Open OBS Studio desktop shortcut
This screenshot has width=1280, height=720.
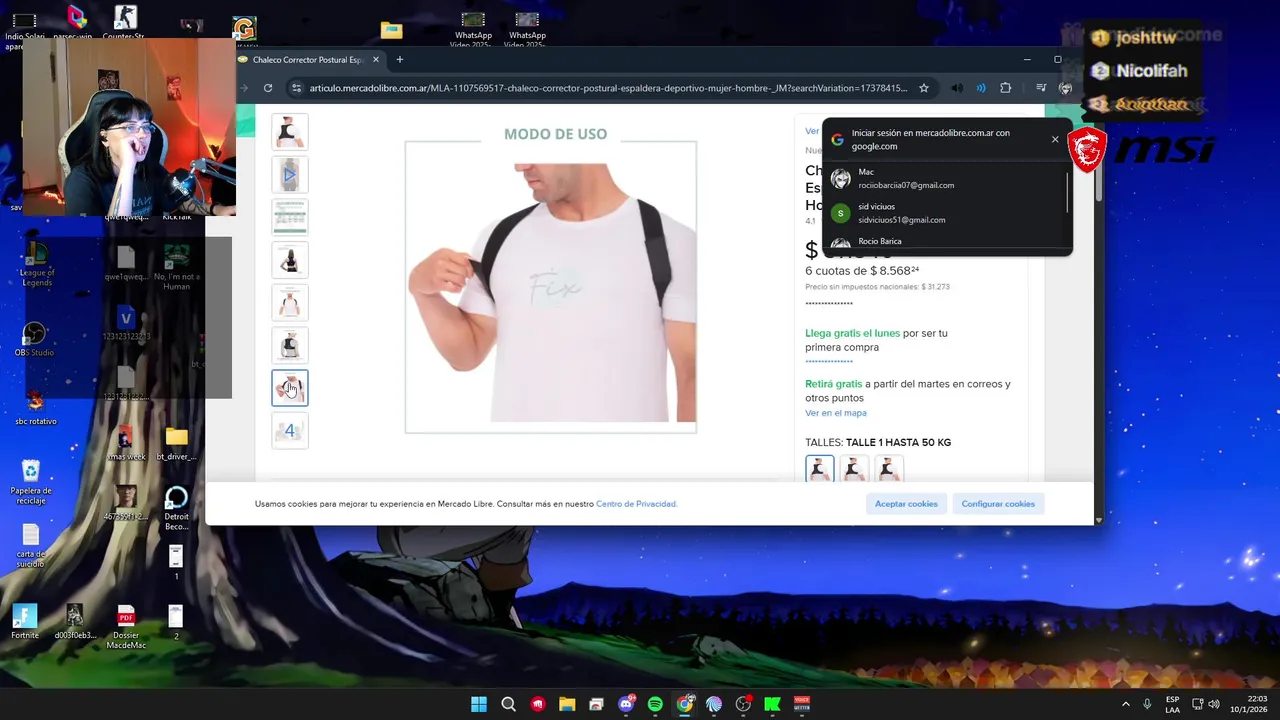click(x=34, y=340)
